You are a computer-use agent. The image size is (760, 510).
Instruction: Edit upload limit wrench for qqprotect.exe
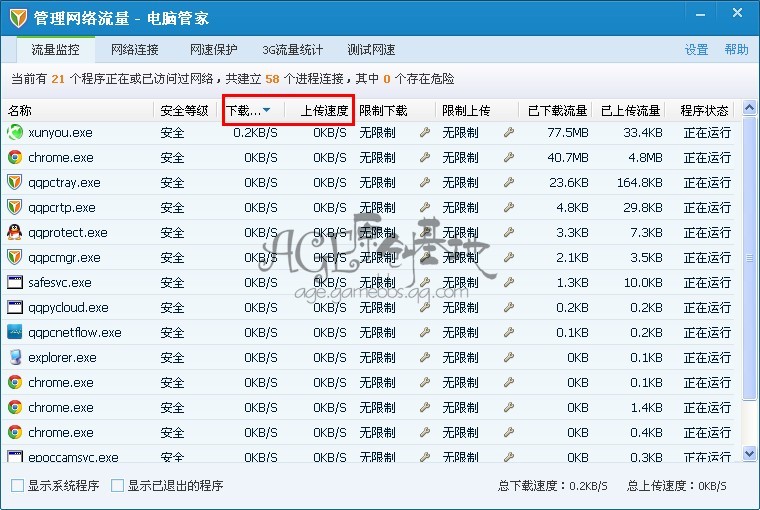pos(508,232)
